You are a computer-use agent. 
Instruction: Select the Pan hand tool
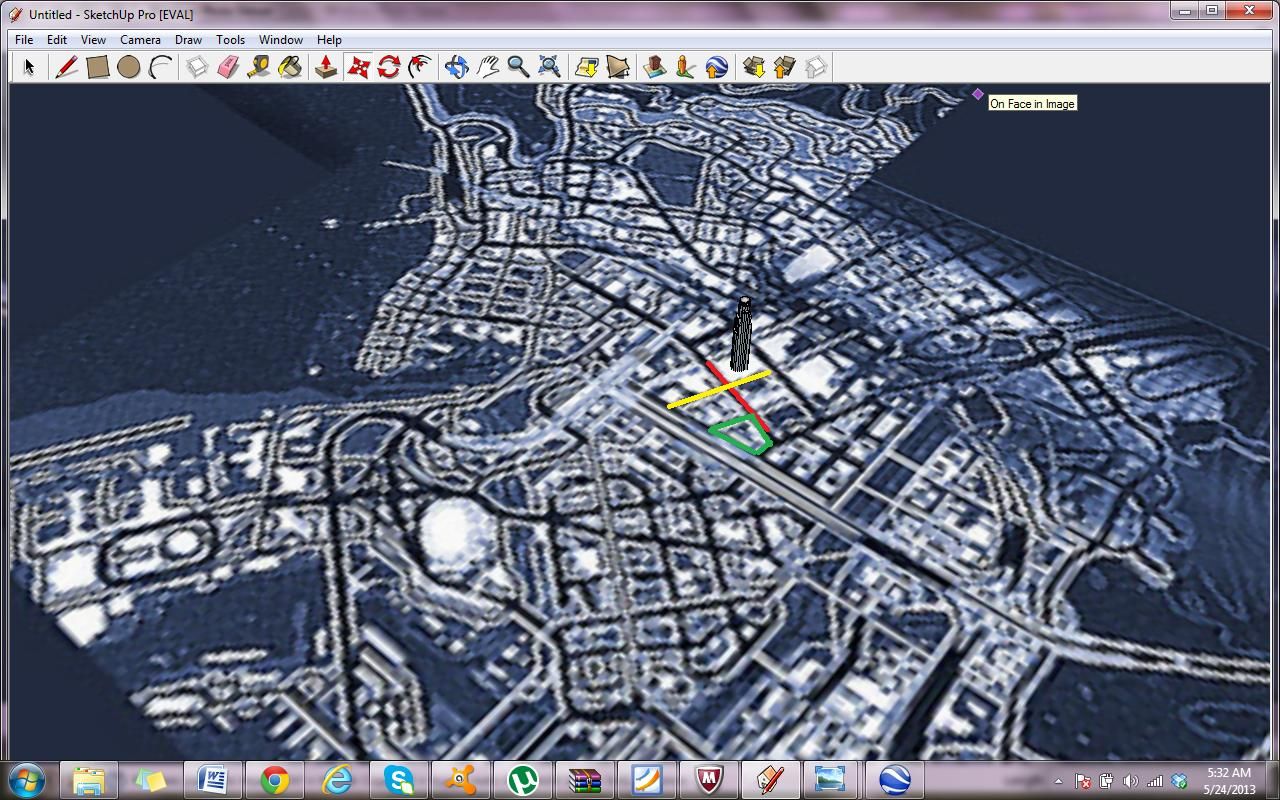(487, 67)
